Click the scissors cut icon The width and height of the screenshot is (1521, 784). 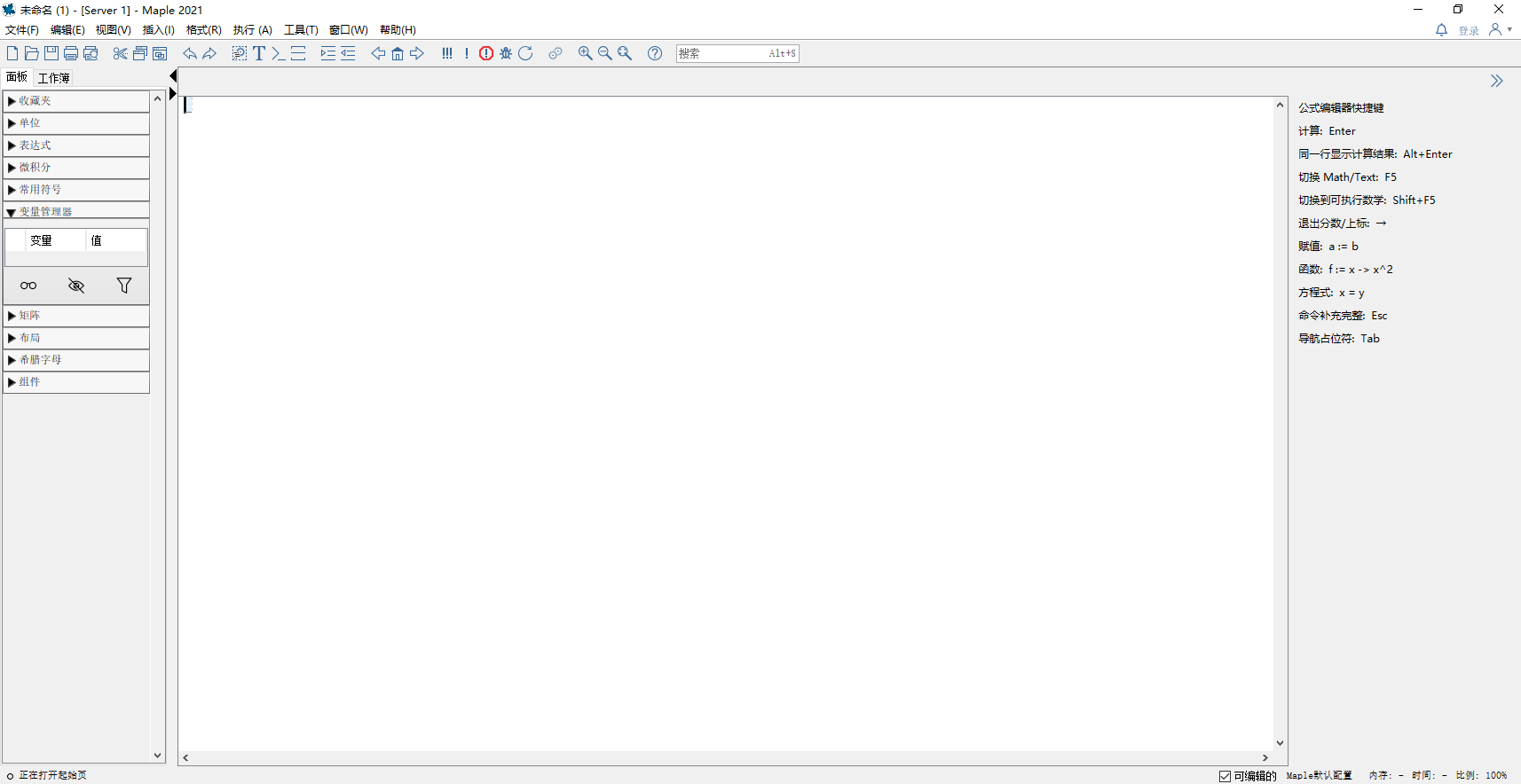point(120,53)
